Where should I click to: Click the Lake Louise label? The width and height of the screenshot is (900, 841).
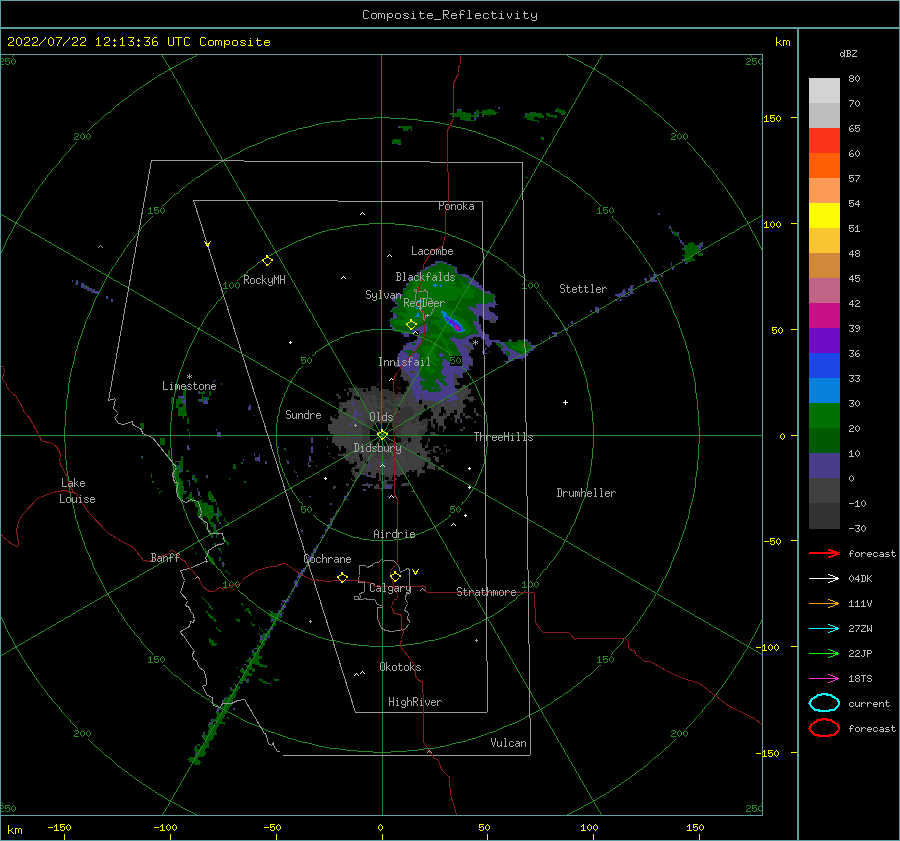click(x=77, y=491)
